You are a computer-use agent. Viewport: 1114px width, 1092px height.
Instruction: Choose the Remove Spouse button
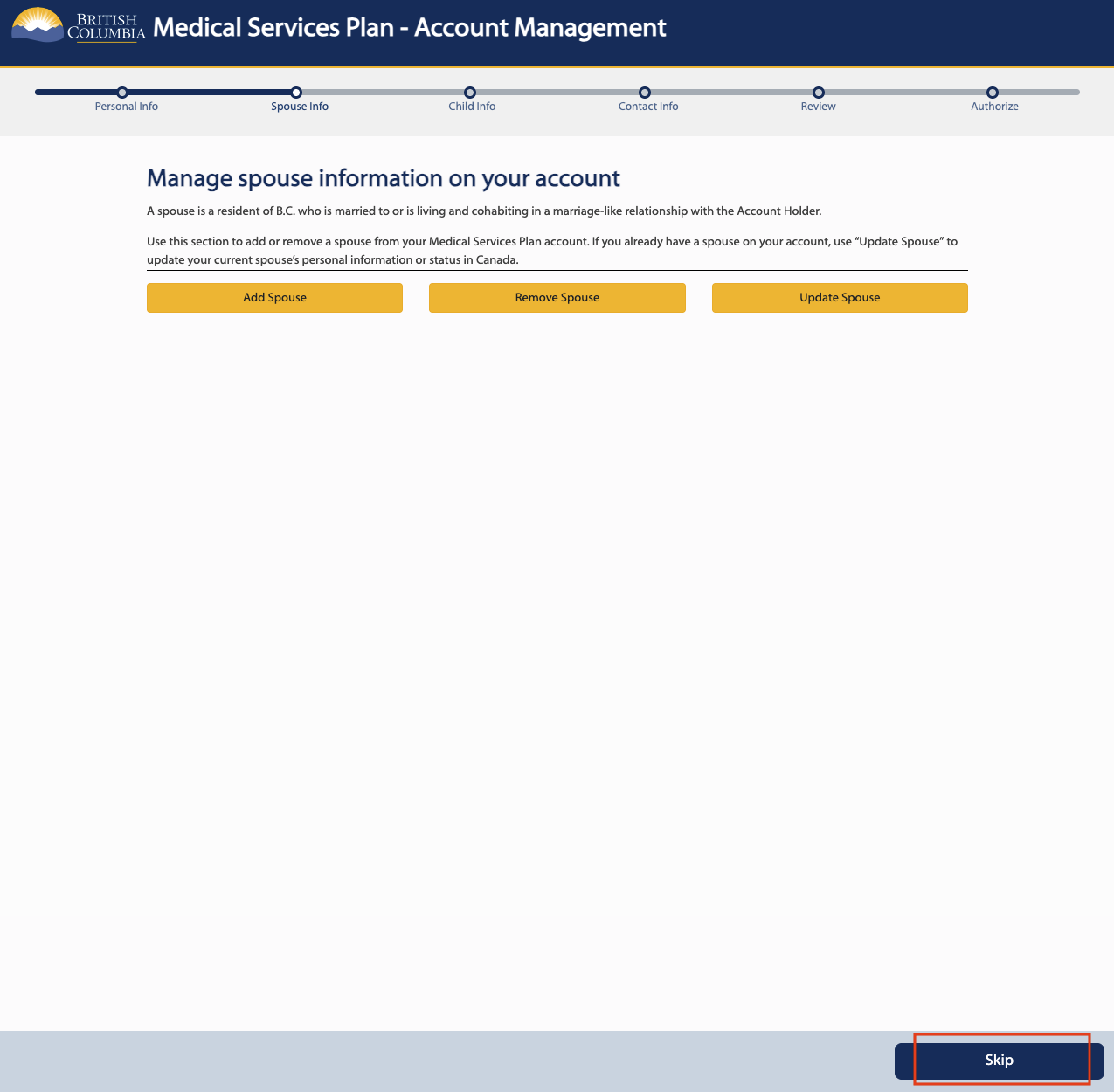[557, 298]
